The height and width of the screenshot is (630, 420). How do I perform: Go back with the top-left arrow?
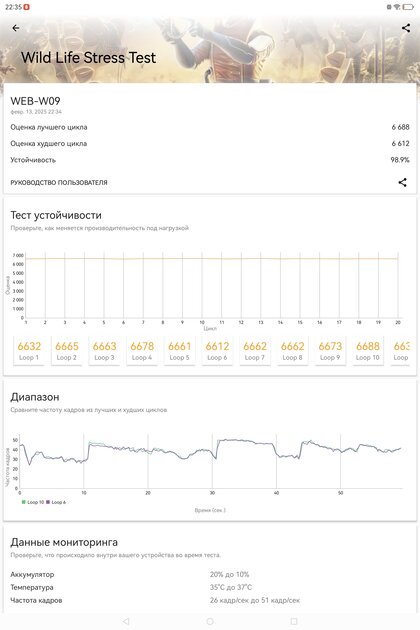tap(16, 28)
